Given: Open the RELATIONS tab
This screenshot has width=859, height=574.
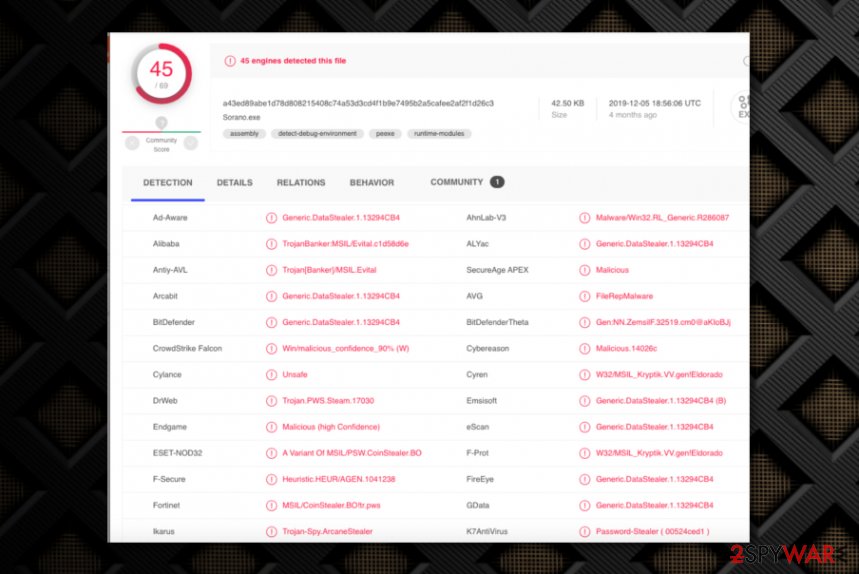Looking at the screenshot, I should [301, 182].
